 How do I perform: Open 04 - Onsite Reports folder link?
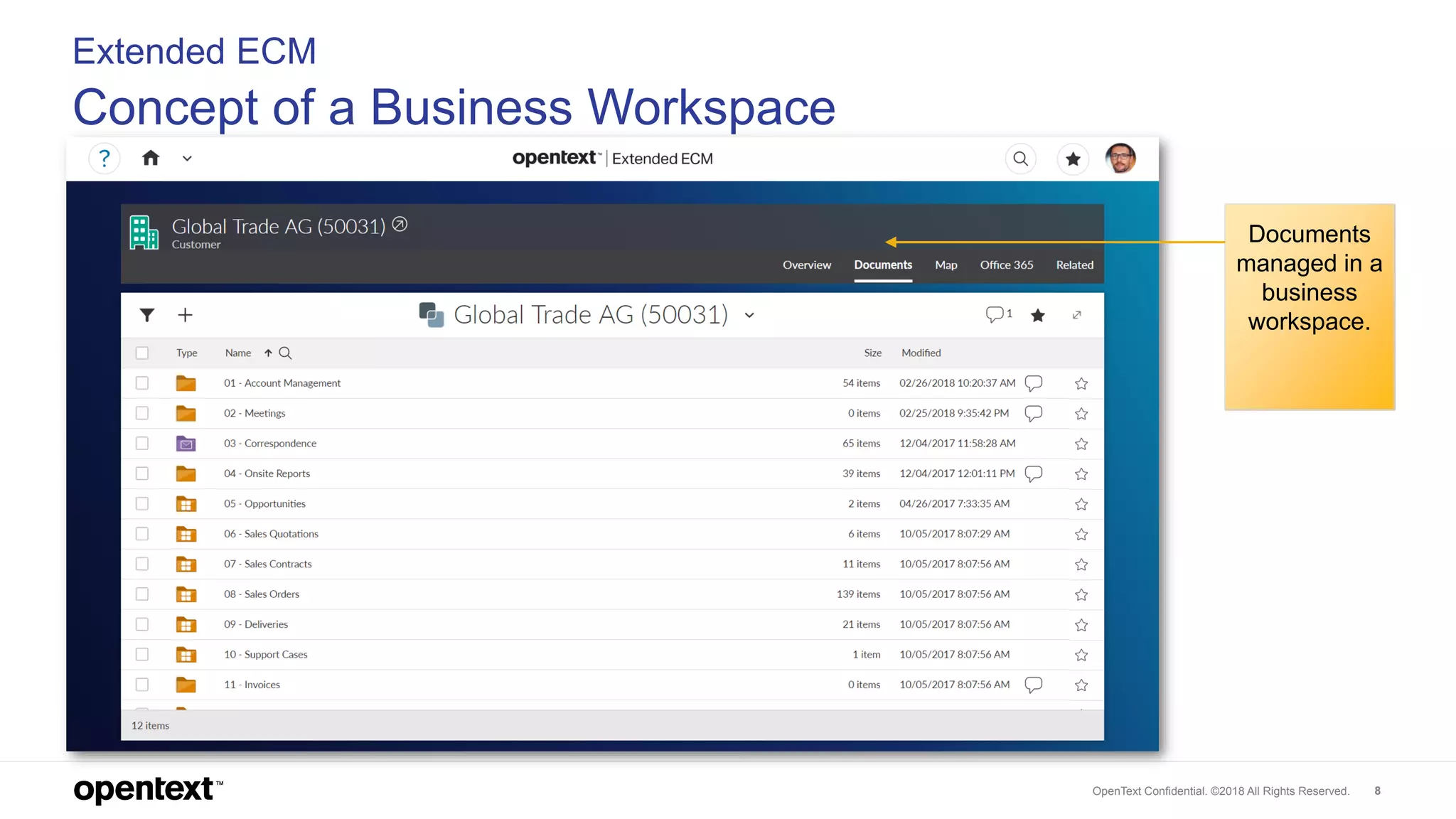click(267, 473)
